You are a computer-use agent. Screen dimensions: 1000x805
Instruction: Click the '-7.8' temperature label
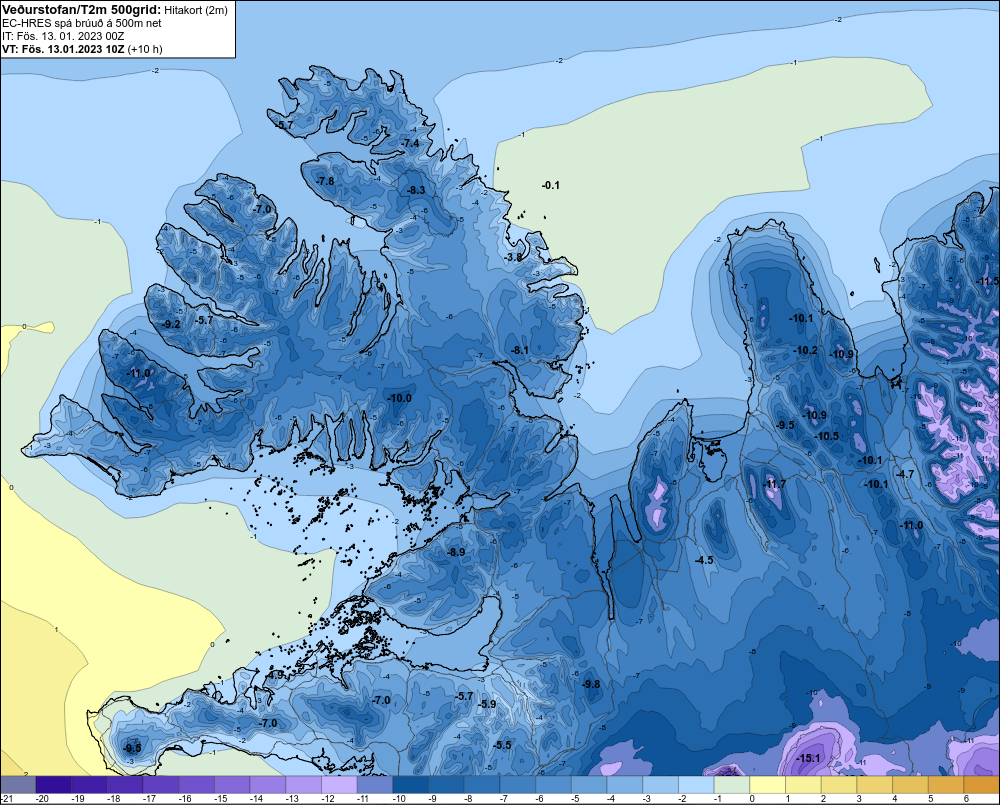pos(325,181)
